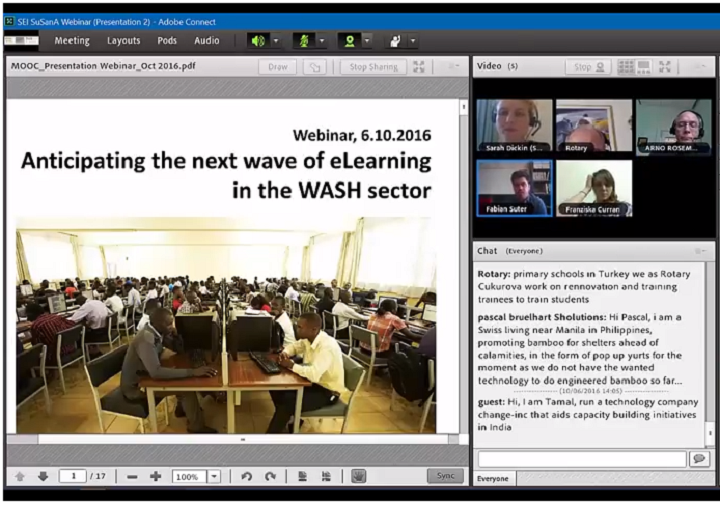This screenshot has height=506, width=720.
Task: Toggle the webcam icon in top toolbar
Action: pos(349,41)
